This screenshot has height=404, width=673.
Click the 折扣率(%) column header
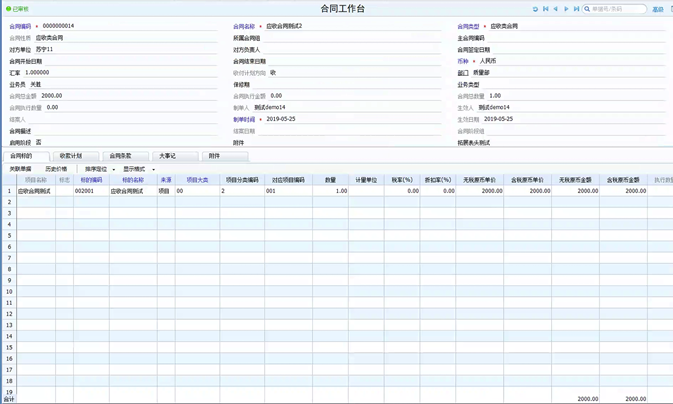[x=438, y=180]
